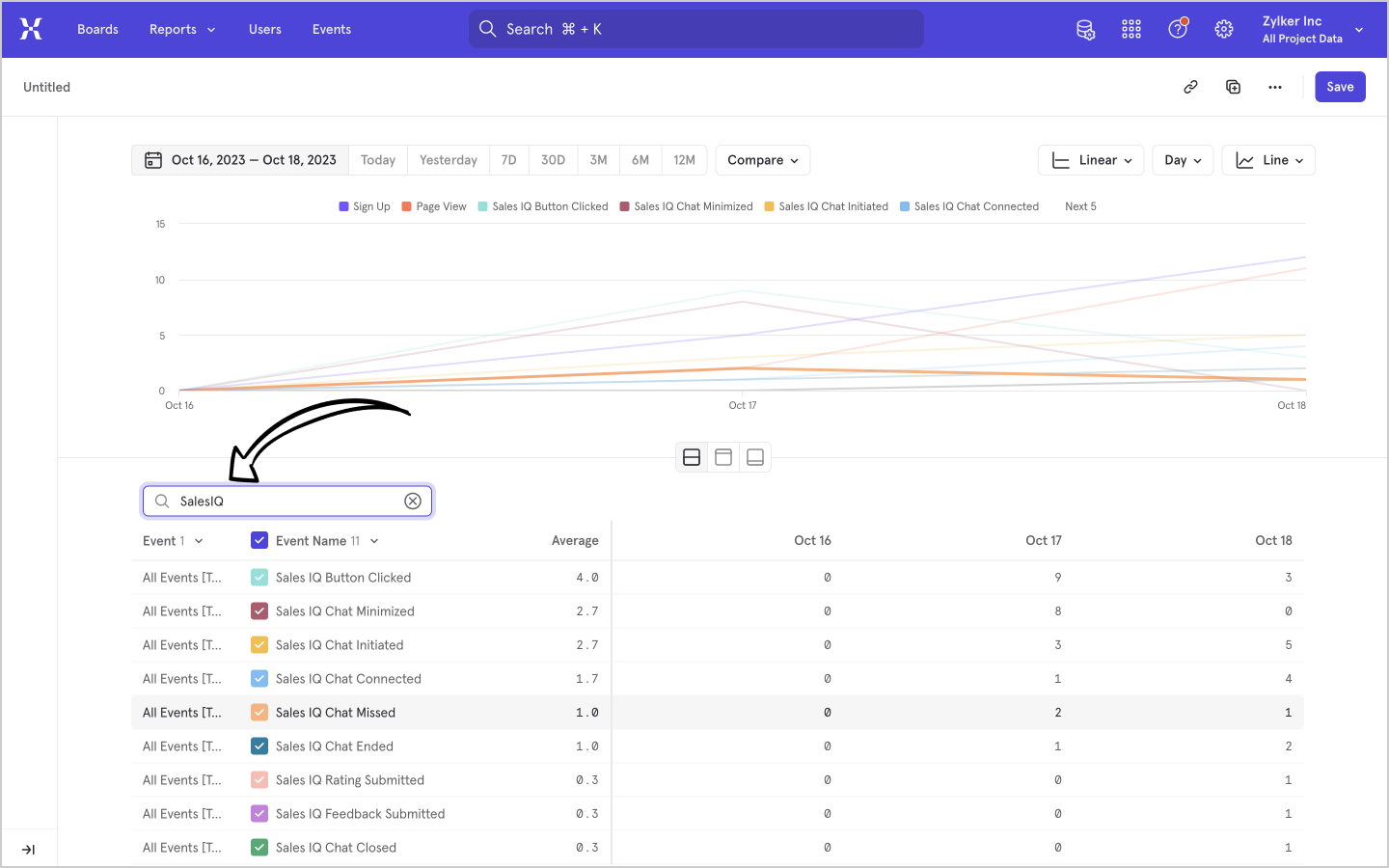This screenshot has height=868, width=1389.
Task: Click the Line chart type icon
Action: click(x=1244, y=160)
